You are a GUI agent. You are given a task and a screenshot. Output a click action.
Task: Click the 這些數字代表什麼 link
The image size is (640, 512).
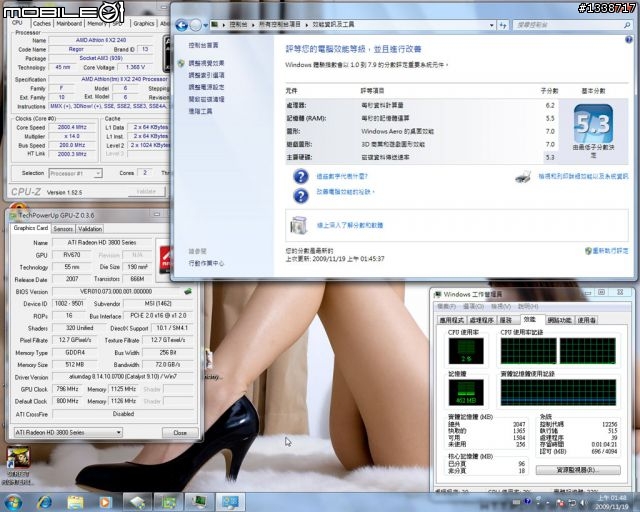[342, 176]
